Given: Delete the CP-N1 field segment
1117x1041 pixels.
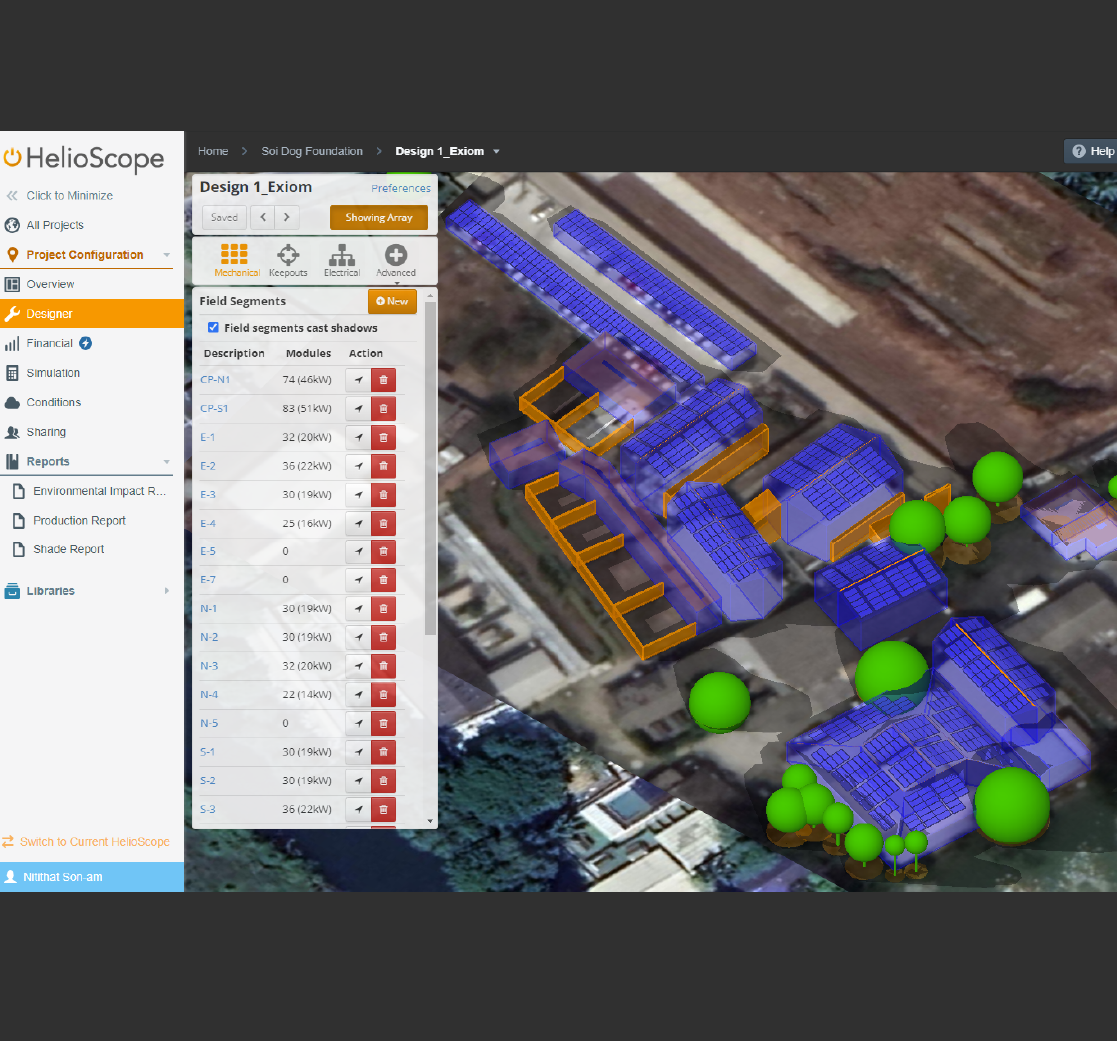Looking at the screenshot, I should (x=383, y=380).
